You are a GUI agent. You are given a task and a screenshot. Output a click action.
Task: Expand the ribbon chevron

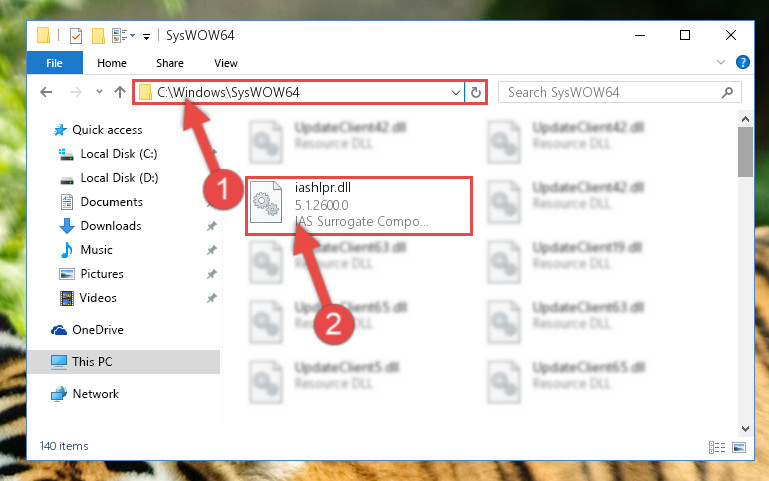coord(720,62)
